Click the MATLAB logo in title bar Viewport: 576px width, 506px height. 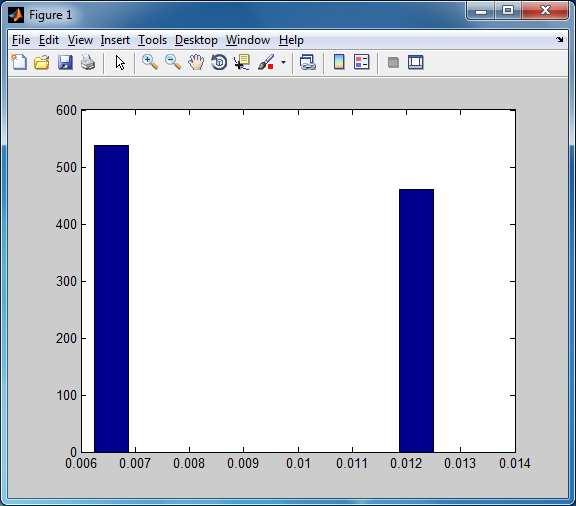click(16, 15)
